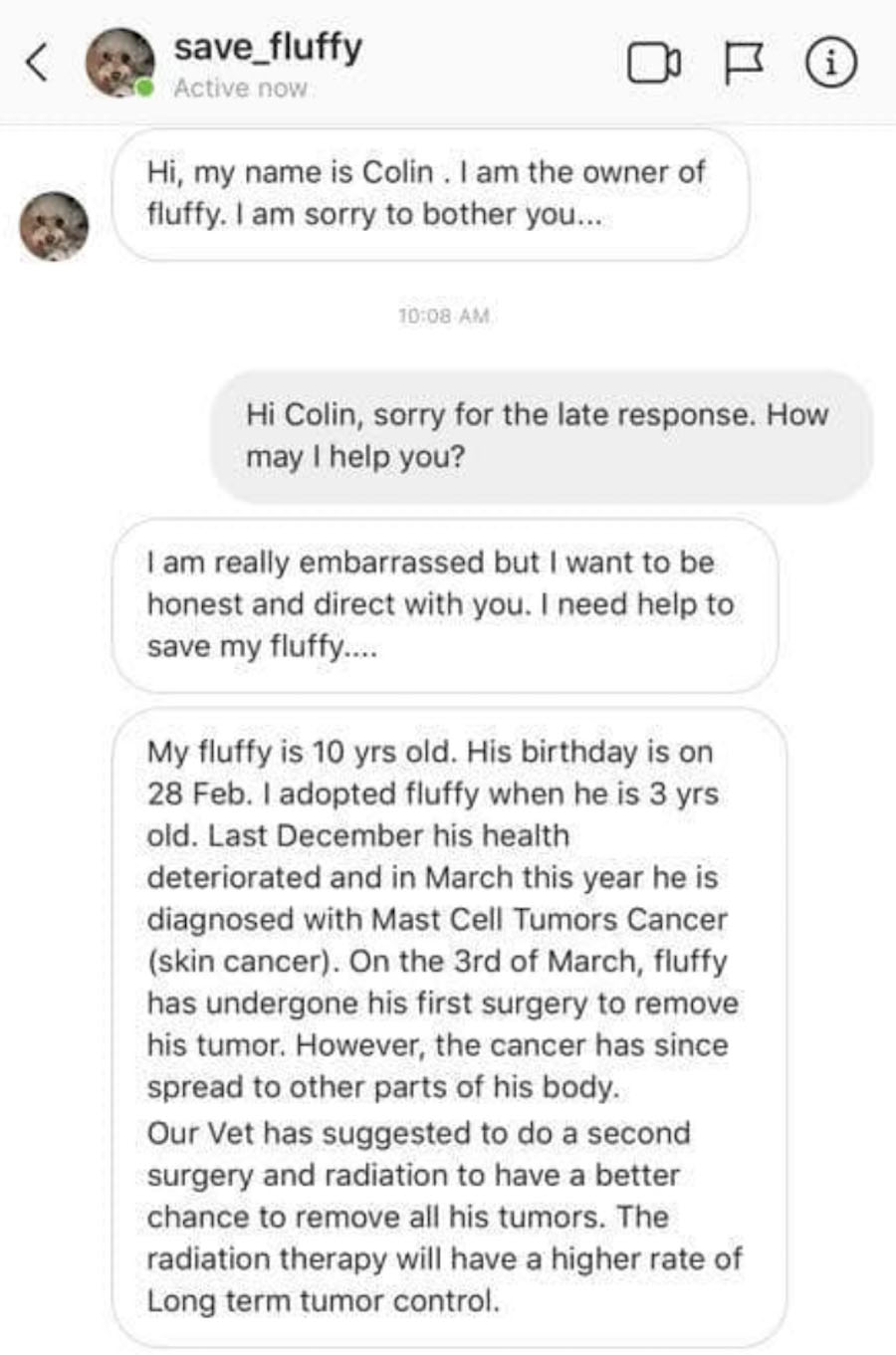Tap the small avatar beside first message

[x=54, y=226]
